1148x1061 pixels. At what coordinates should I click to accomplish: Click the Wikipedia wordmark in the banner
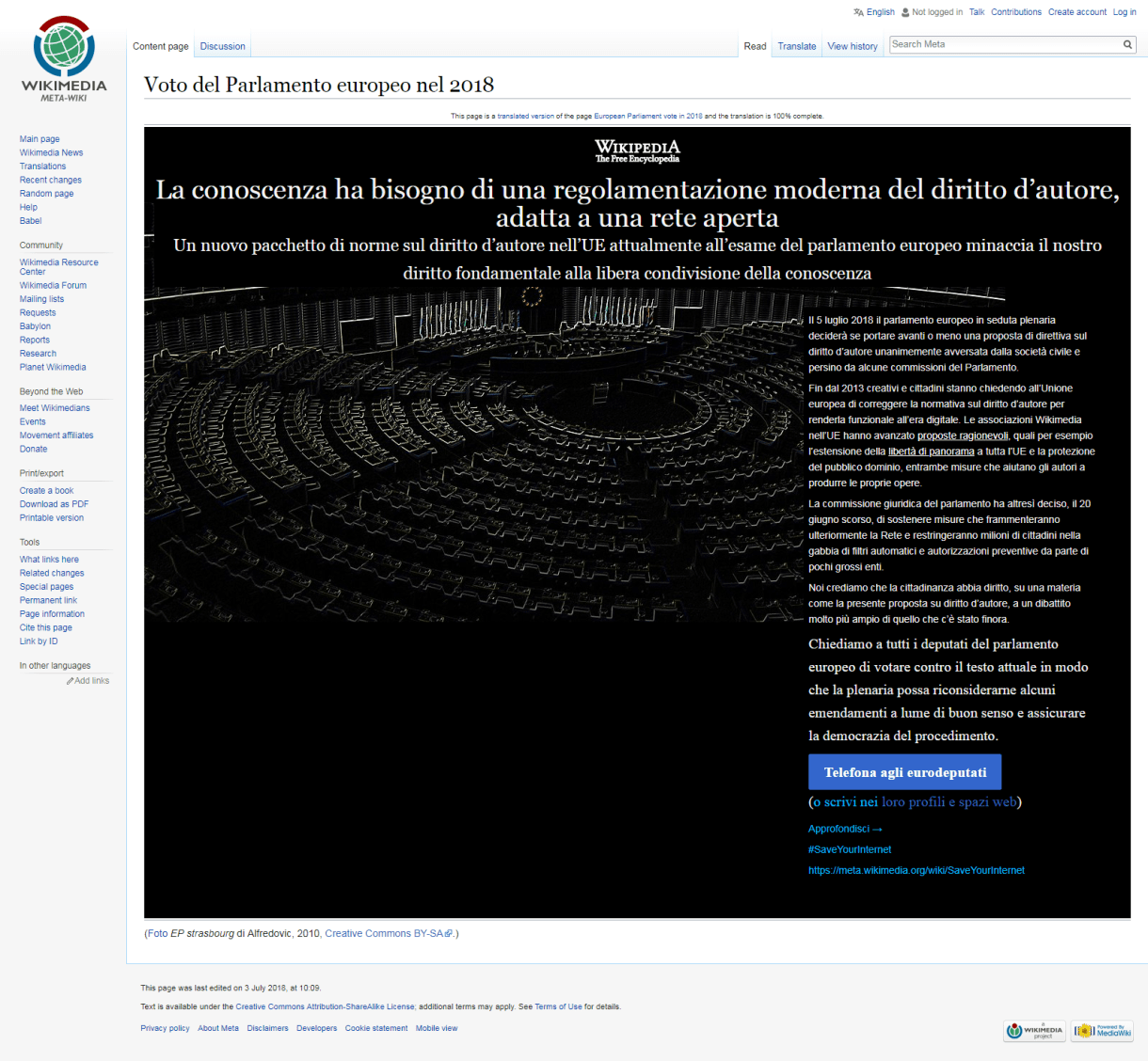click(637, 150)
